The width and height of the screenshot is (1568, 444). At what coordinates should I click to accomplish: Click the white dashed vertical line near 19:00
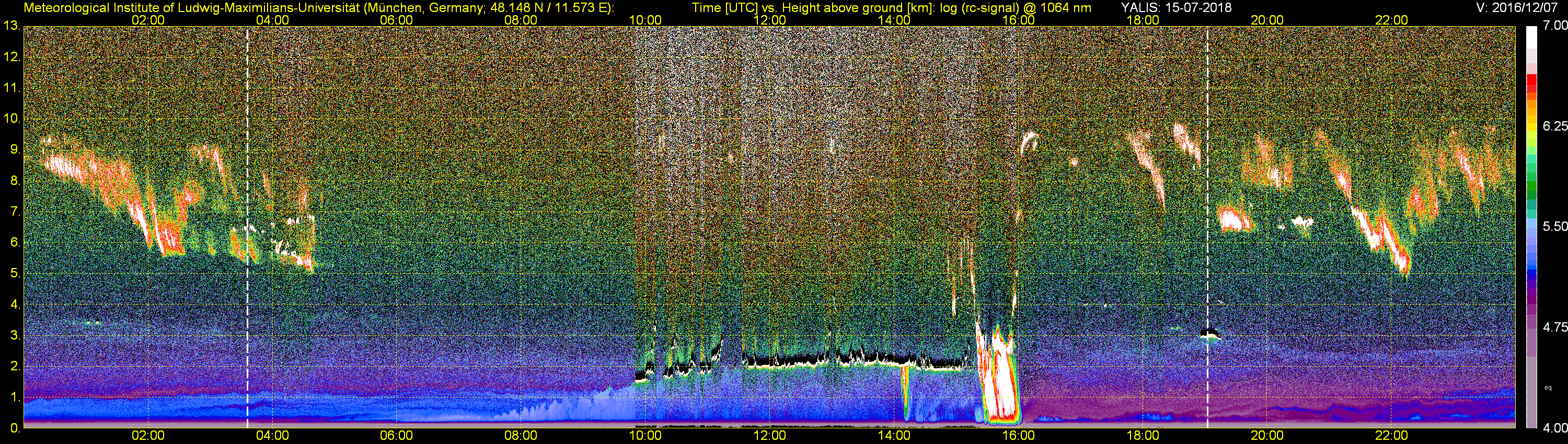click(1208, 227)
